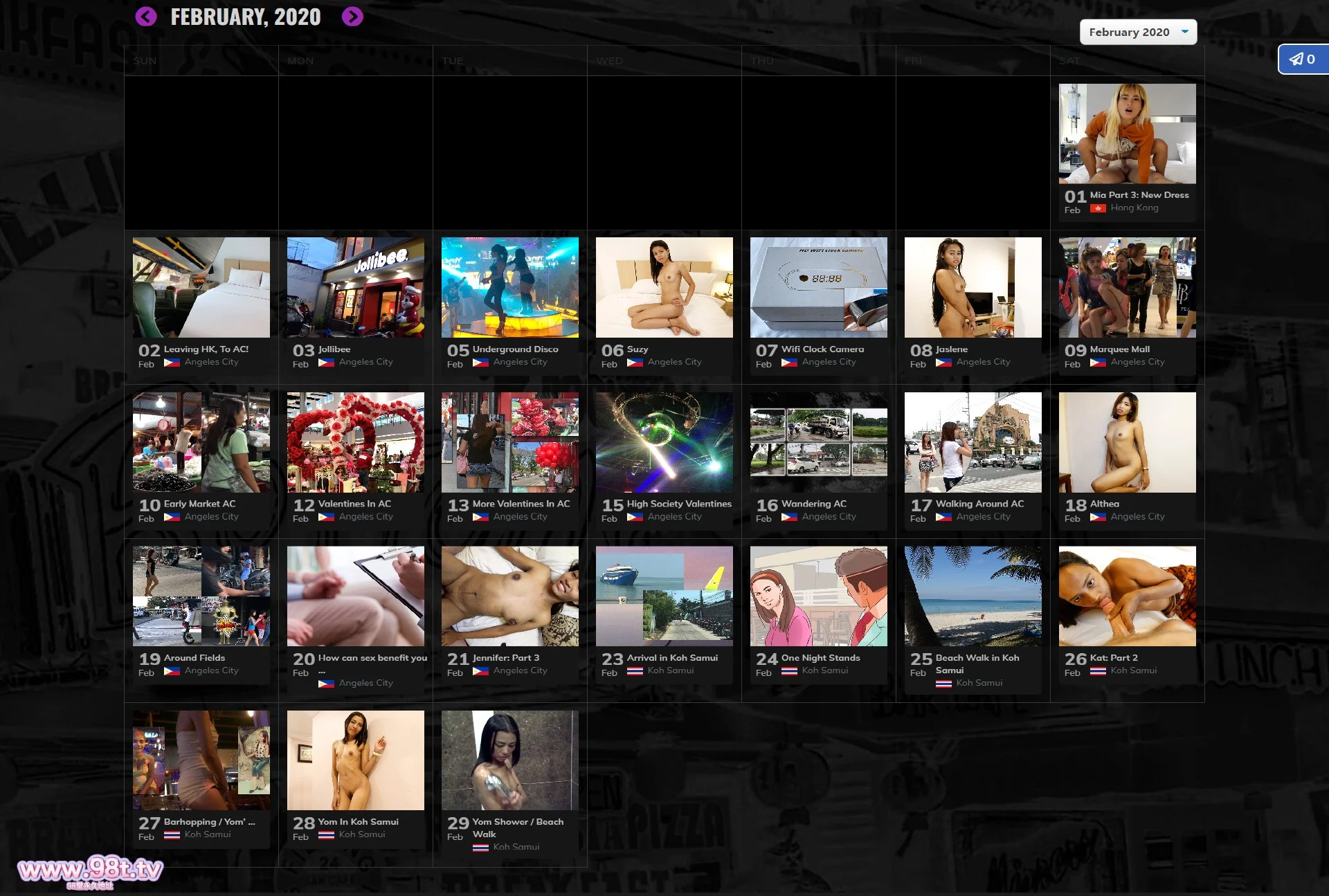Go to previous month with left arrow
Screen dimensions: 1329x896
pos(146,17)
